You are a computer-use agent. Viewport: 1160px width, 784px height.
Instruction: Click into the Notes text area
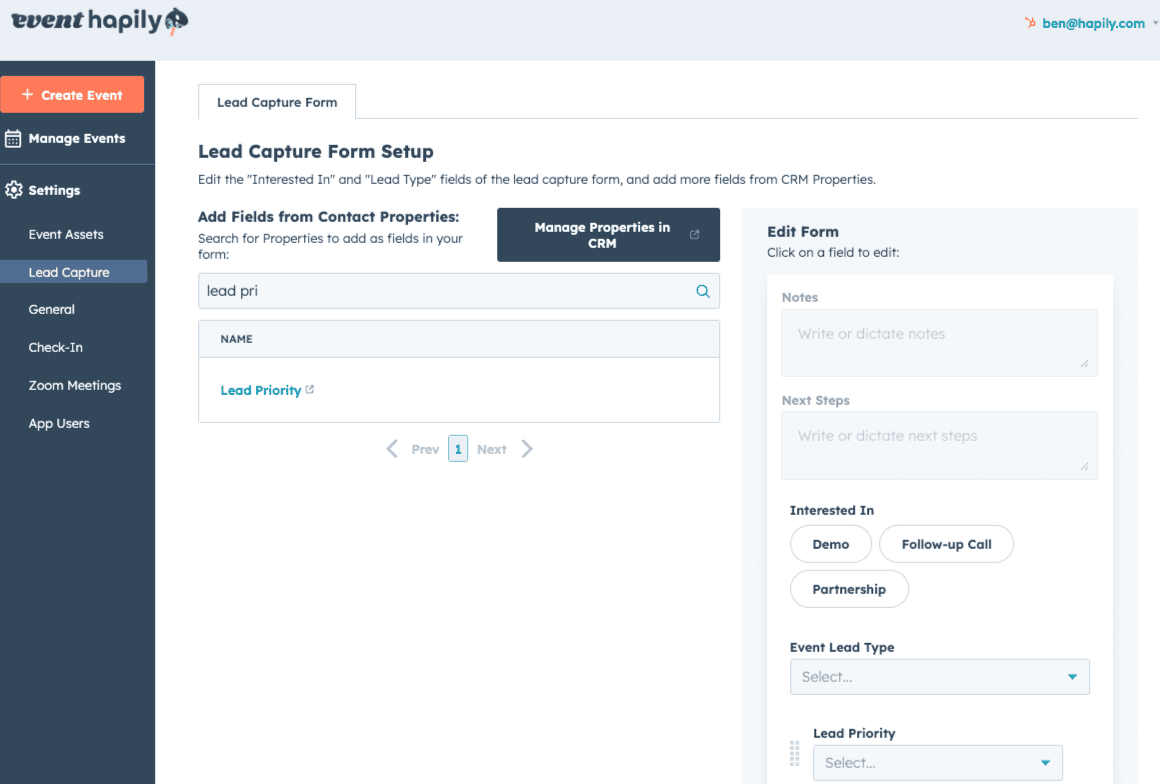click(x=939, y=342)
